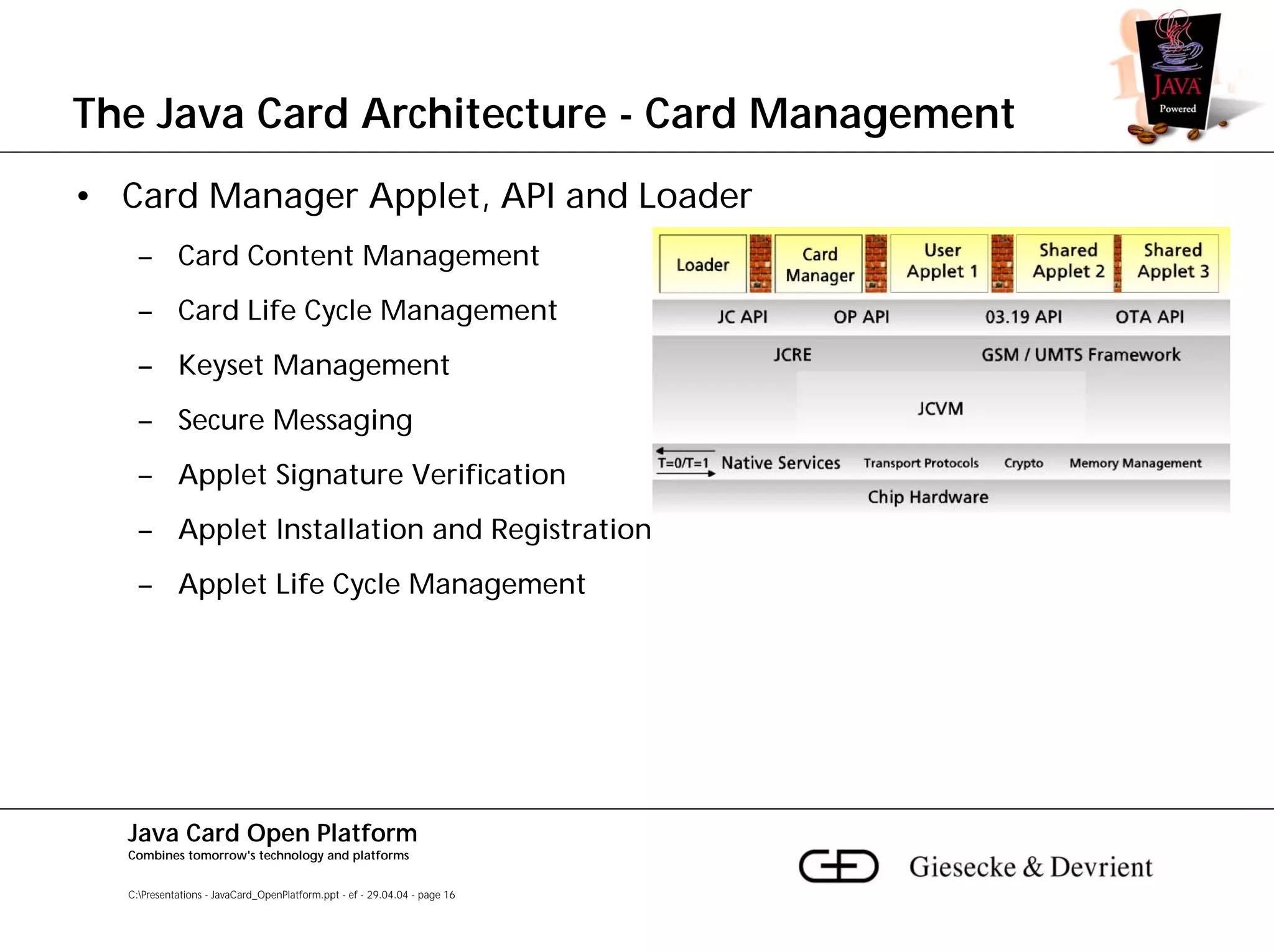Click the Card Content Management item
Viewport: 1274px width, 952px height.
tap(358, 256)
